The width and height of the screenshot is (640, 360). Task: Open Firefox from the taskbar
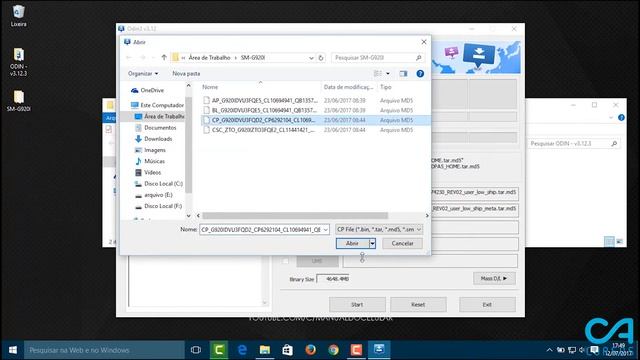tap(311, 350)
